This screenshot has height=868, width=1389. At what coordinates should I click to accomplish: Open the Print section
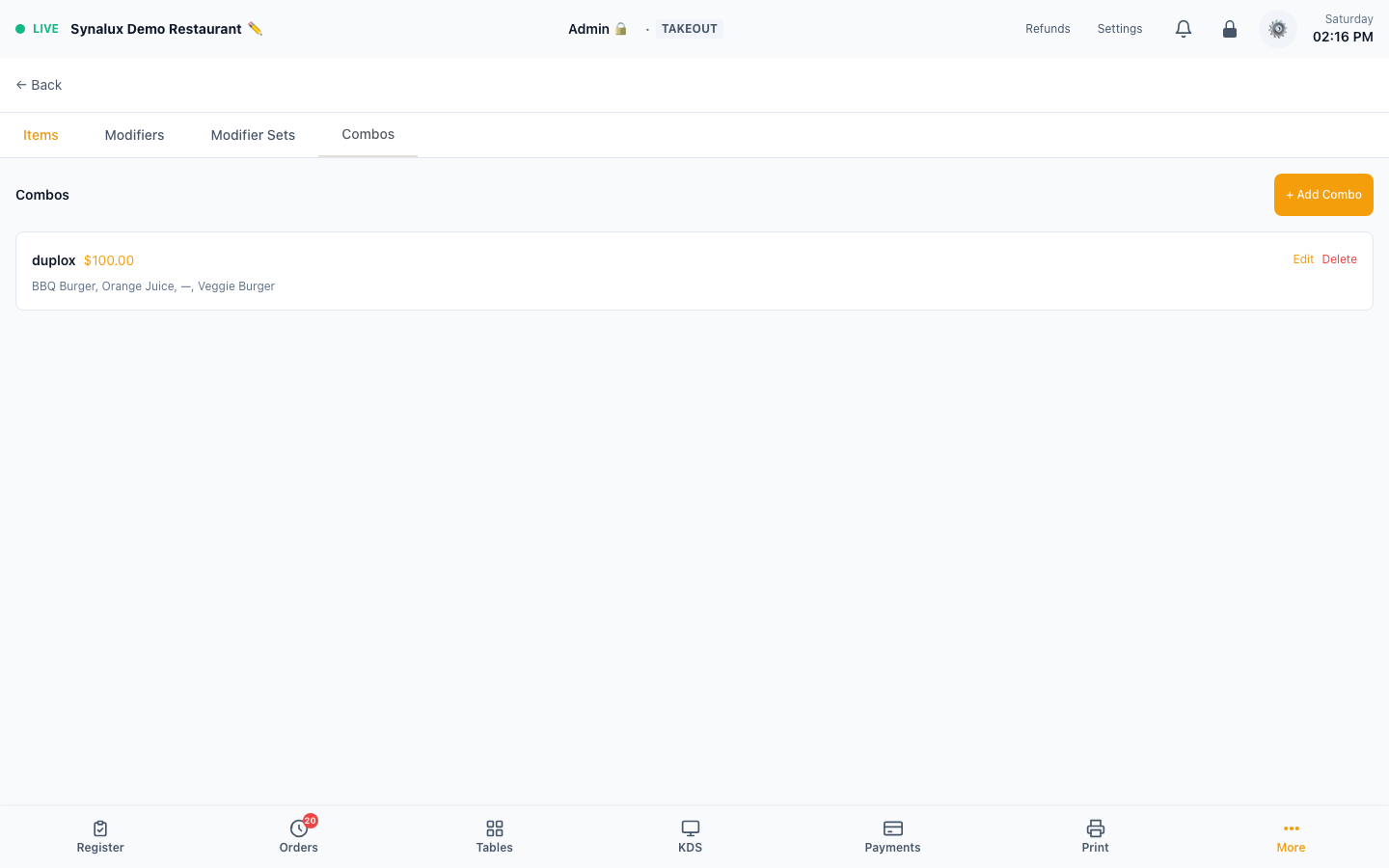click(1096, 836)
